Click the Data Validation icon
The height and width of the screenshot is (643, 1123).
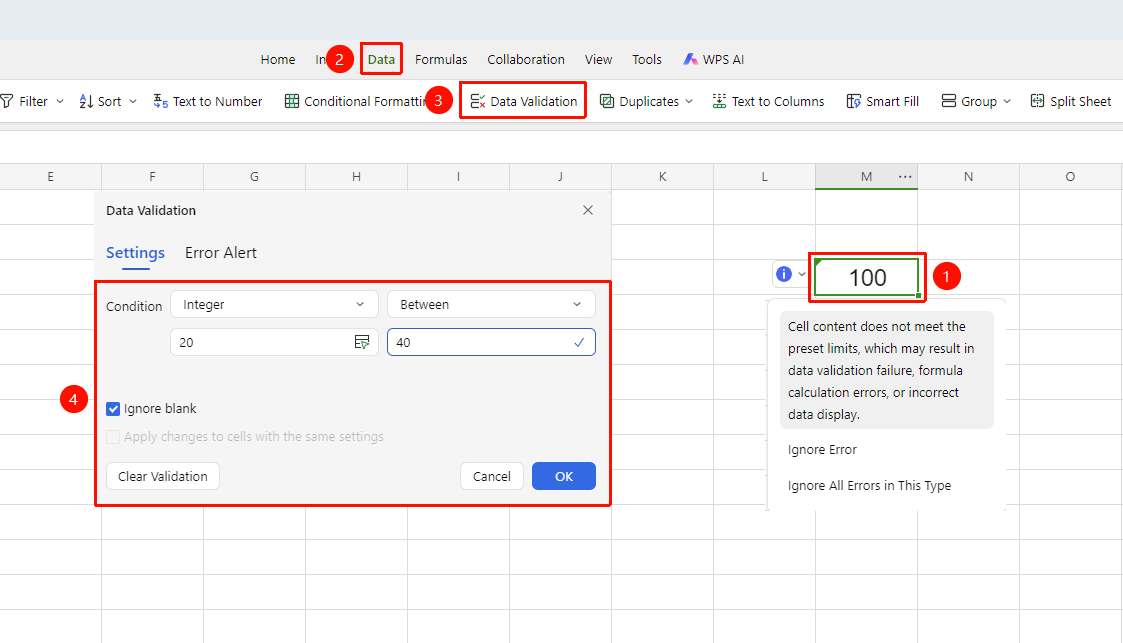pos(478,101)
